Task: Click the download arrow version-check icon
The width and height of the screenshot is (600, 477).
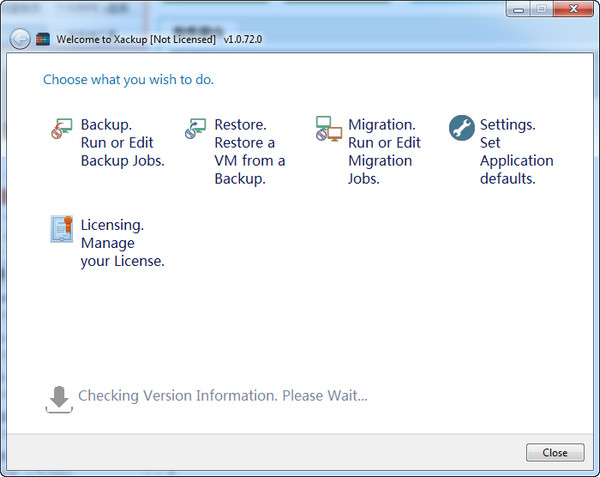Action: point(60,398)
